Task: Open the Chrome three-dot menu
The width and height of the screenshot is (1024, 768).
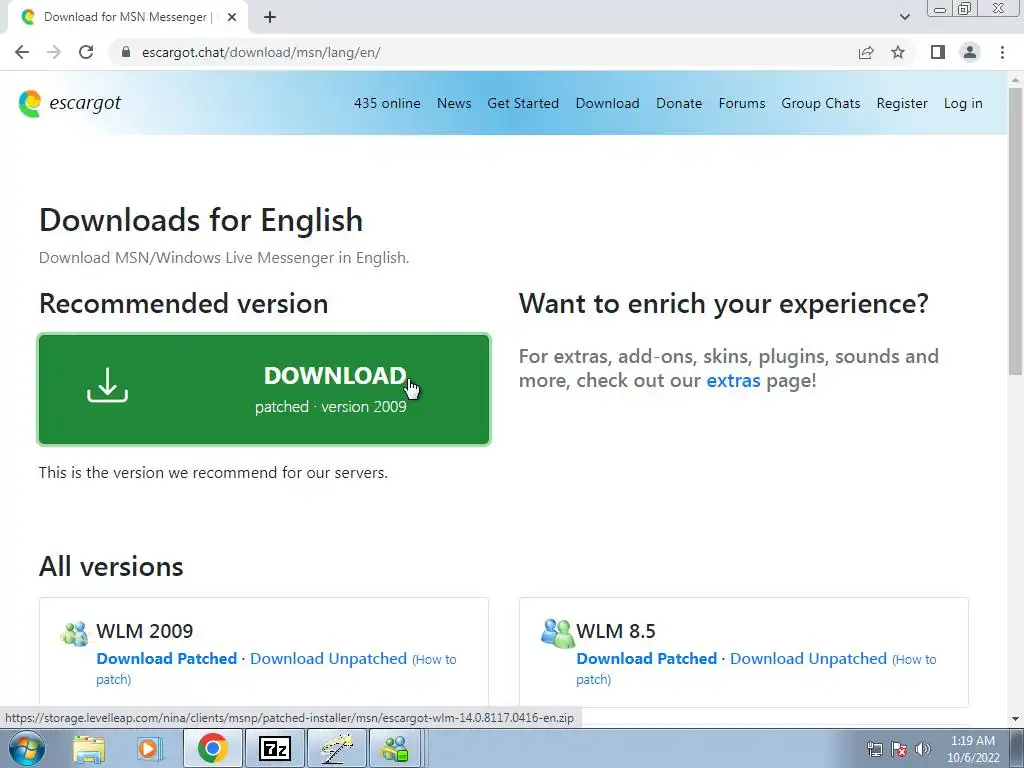Action: (1002, 52)
